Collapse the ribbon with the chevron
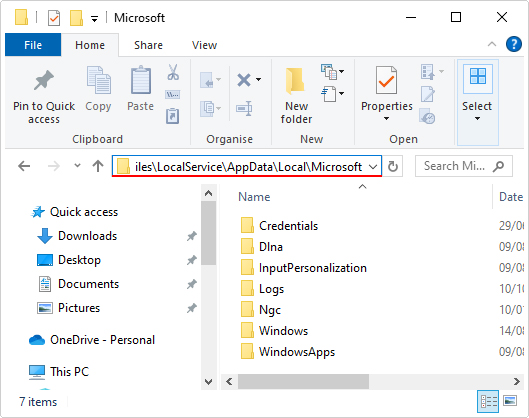Image resolution: width=529 pixels, height=418 pixels. 492,44
